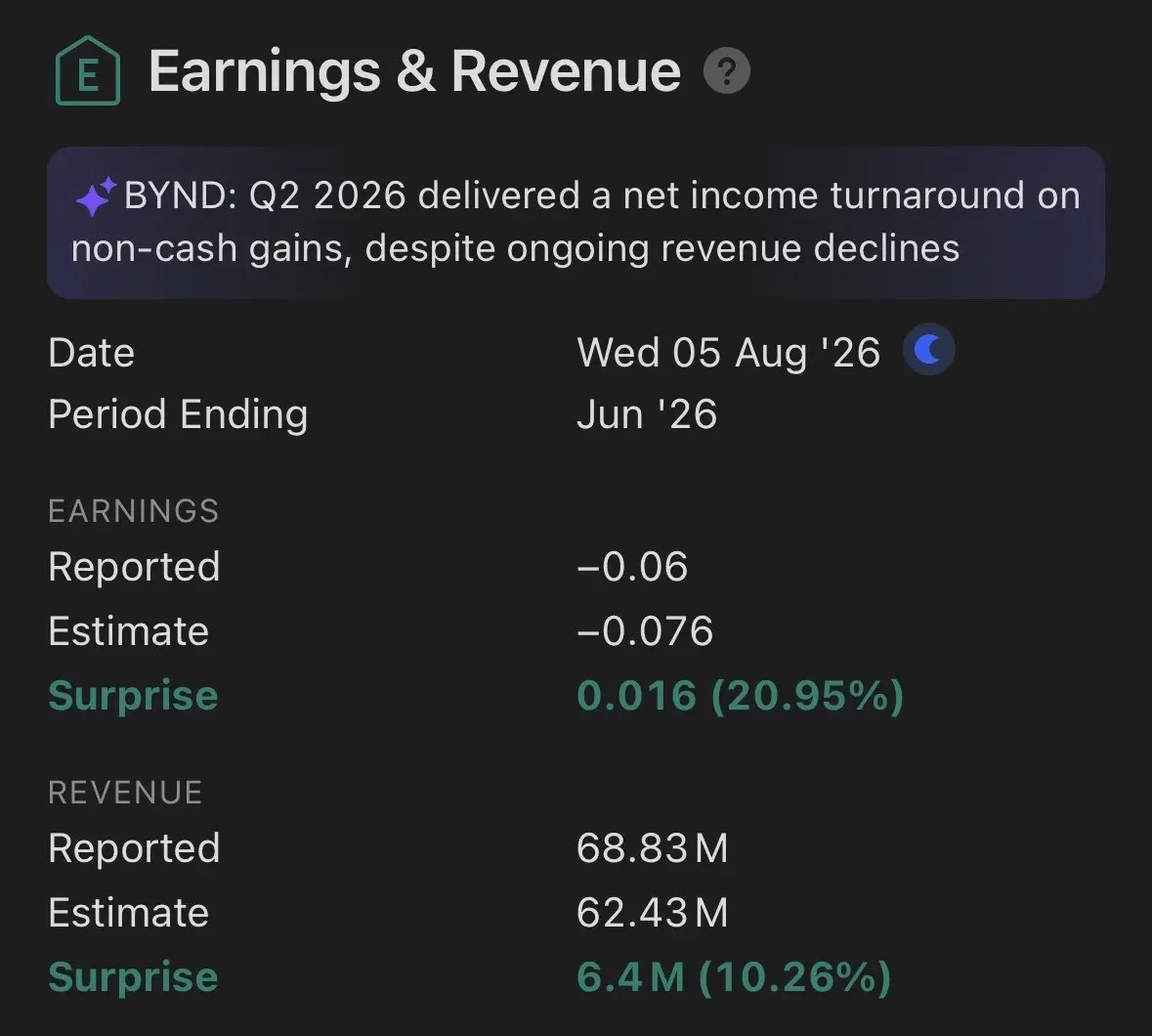The height and width of the screenshot is (1036, 1152).
Task: Click the Reported label under Revenue
Action: (134, 848)
